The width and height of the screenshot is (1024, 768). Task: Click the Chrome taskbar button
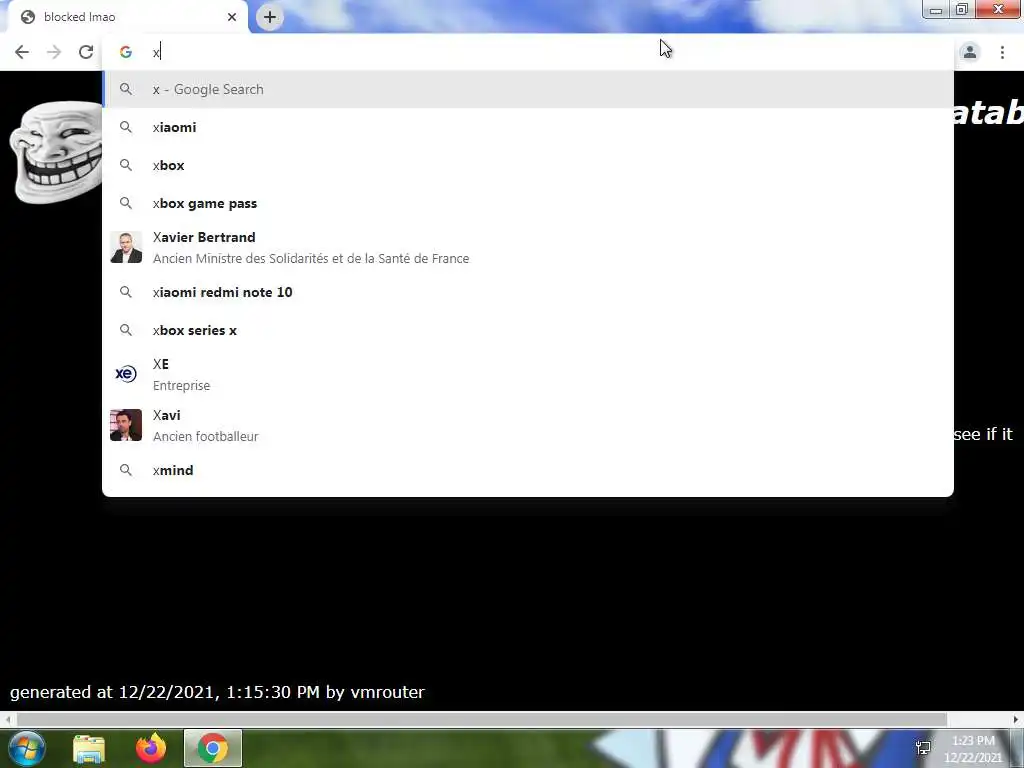click(213, 748)
